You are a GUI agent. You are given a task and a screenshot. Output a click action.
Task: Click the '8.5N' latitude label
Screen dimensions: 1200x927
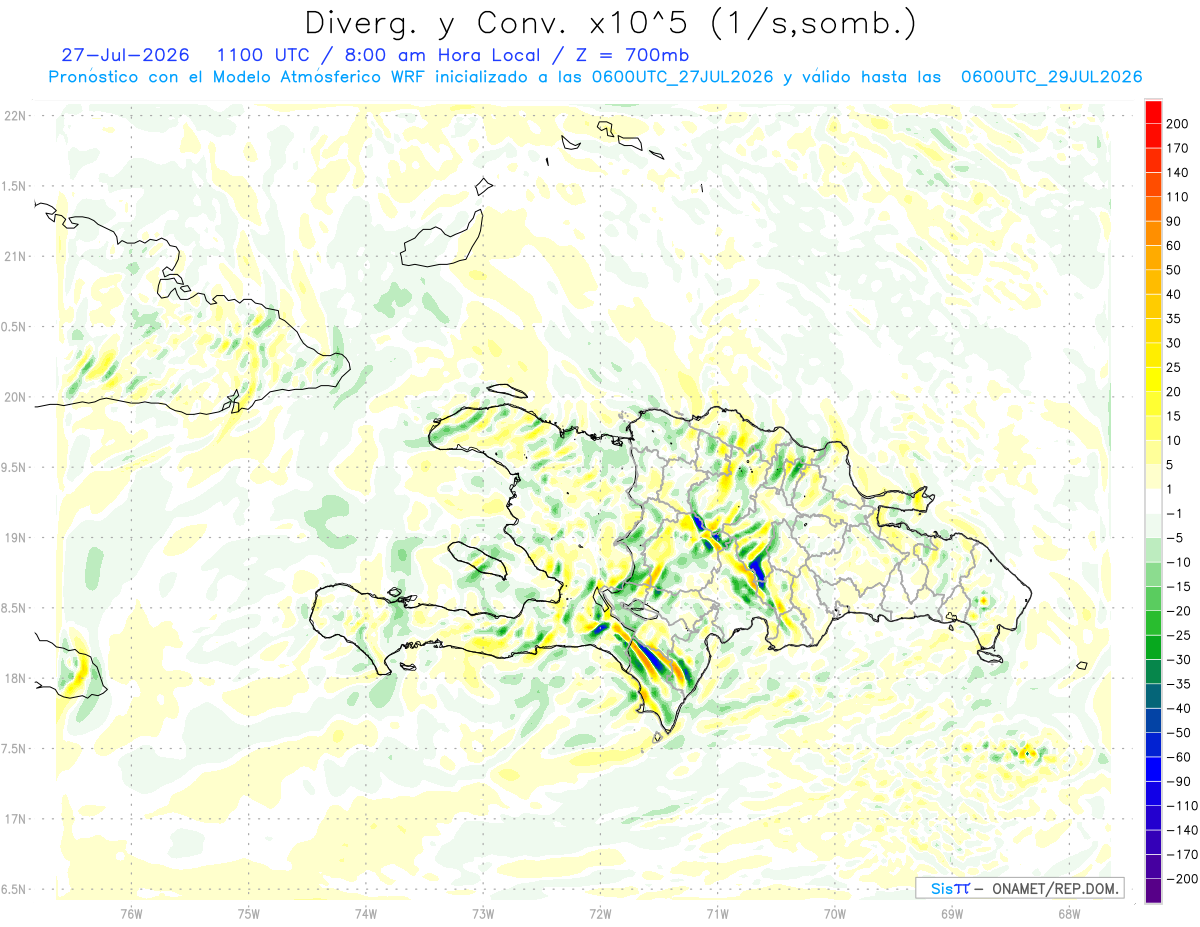pos(15,608)
